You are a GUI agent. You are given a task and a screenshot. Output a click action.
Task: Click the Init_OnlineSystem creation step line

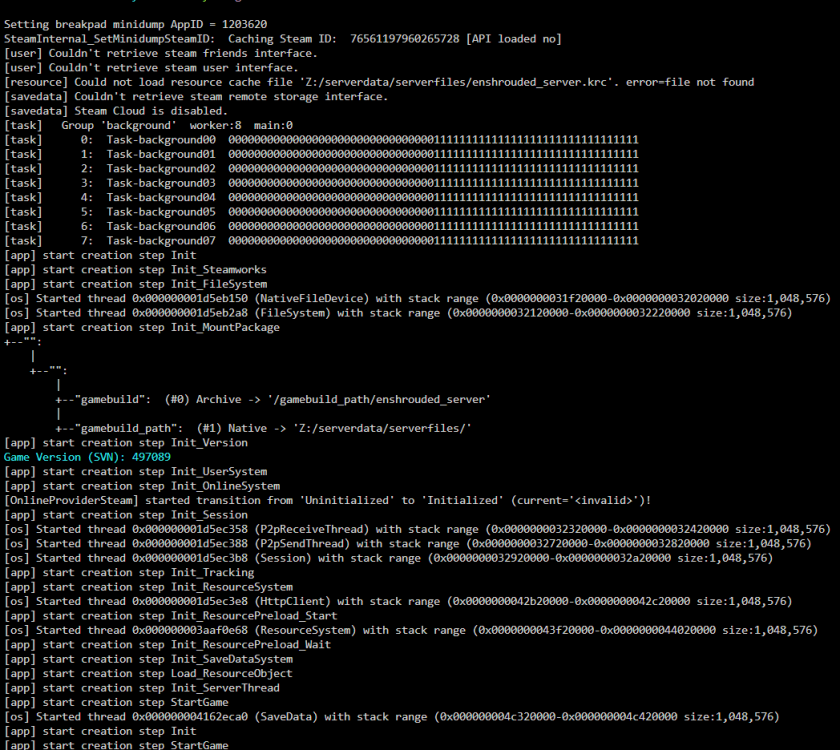tap(142, 486)
